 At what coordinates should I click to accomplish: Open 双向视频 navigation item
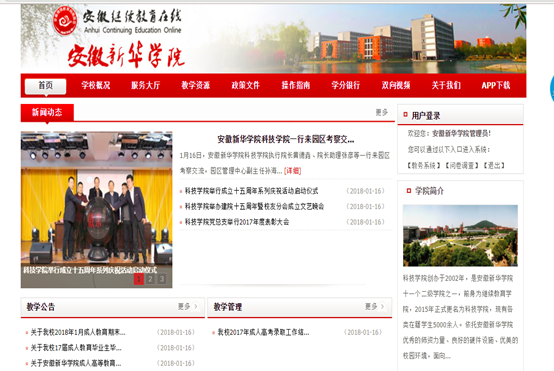pyautogui.click(x=396, y=85)
